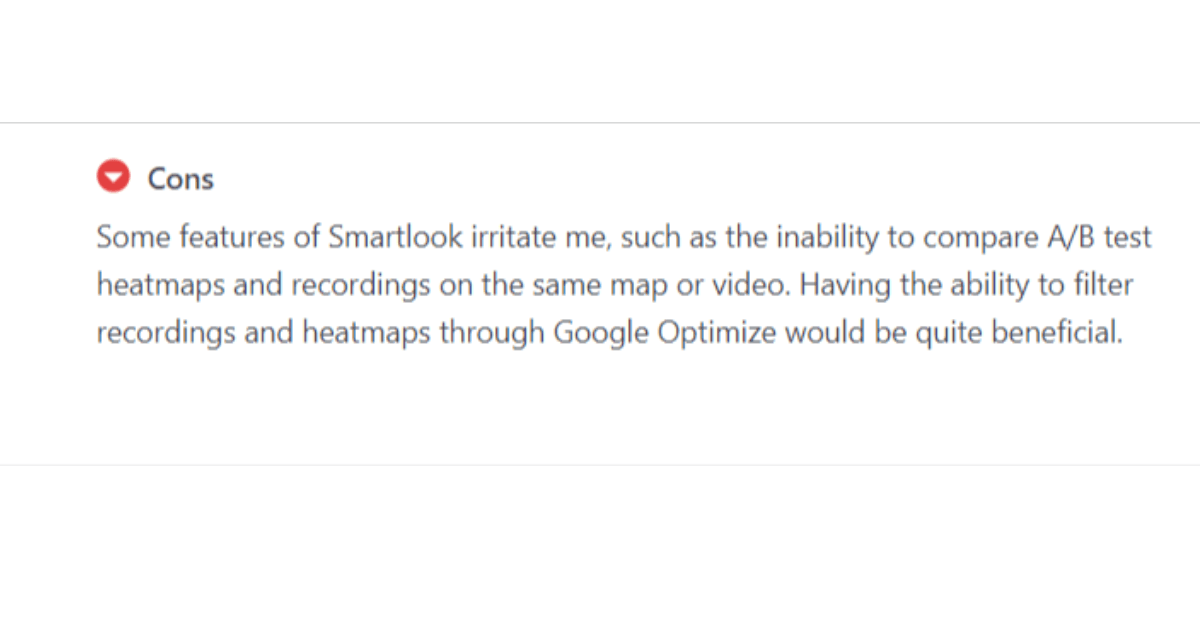Click the word "Smartlook" in the review
Image resolution: width=1200 pixels, height=628 pixels.
tap(395, 238)
